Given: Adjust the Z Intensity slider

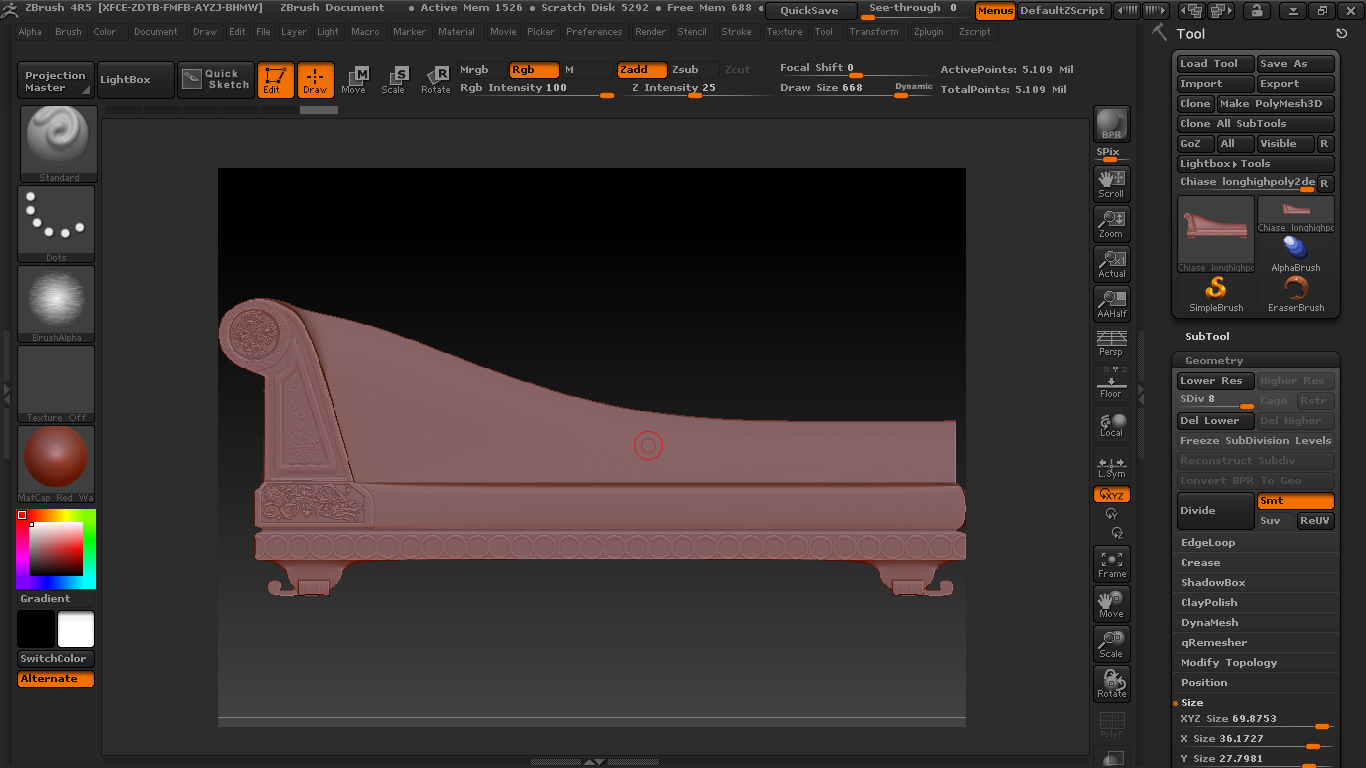Looking at the screenshot, I should point(692,89).
